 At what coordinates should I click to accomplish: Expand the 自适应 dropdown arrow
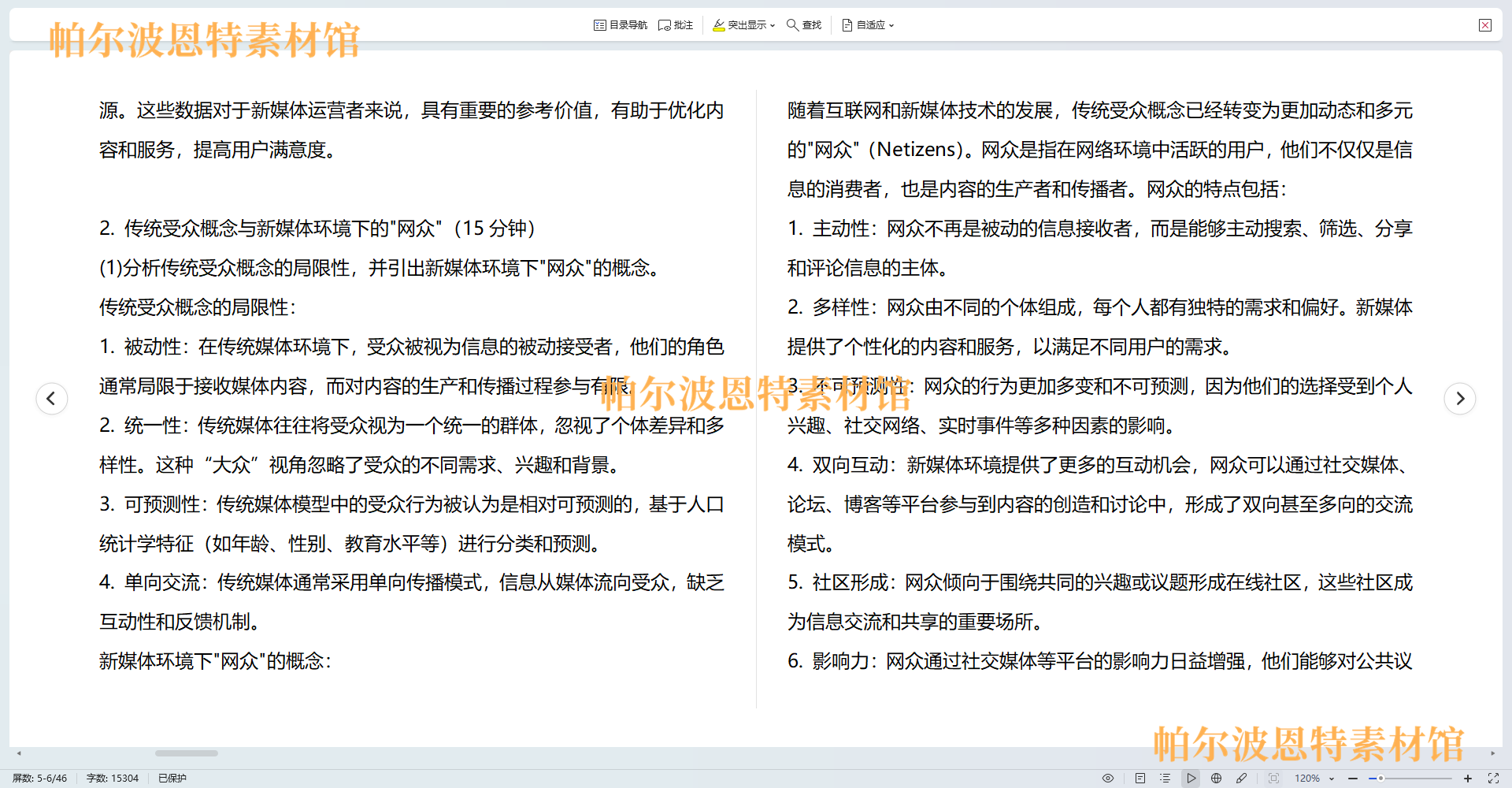[891, 25]
